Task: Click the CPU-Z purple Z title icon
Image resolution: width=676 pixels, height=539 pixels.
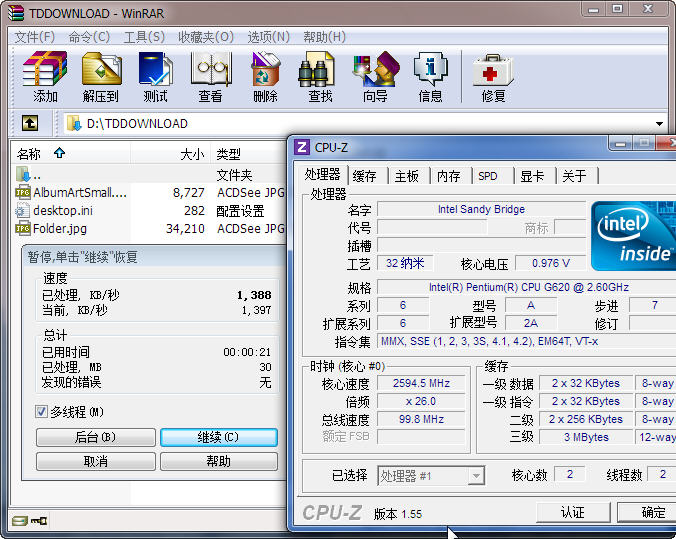Action: 302,147
